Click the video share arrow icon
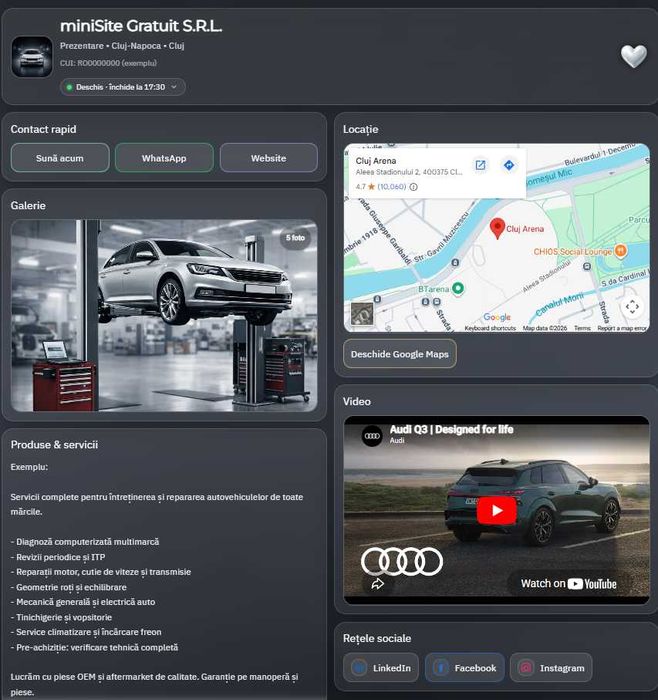658x700 pixels. (x=378, y=584)
